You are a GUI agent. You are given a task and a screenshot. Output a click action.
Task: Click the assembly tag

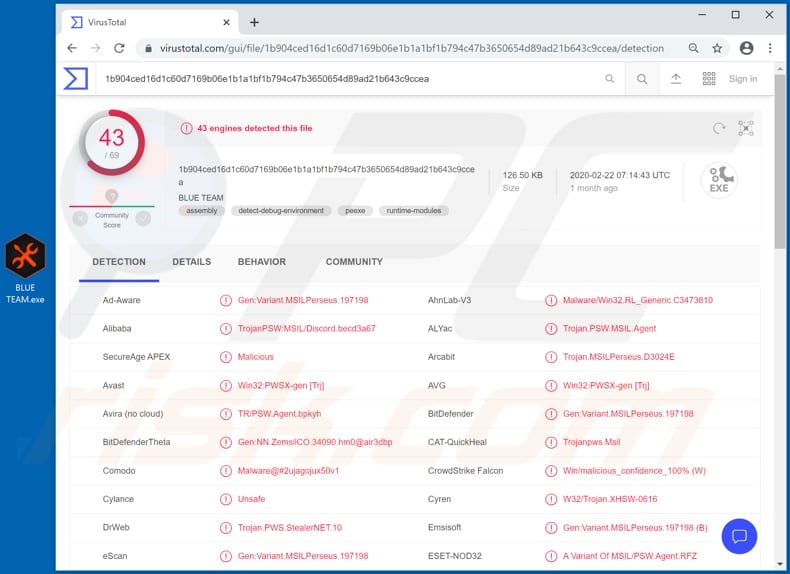point(202,211)
